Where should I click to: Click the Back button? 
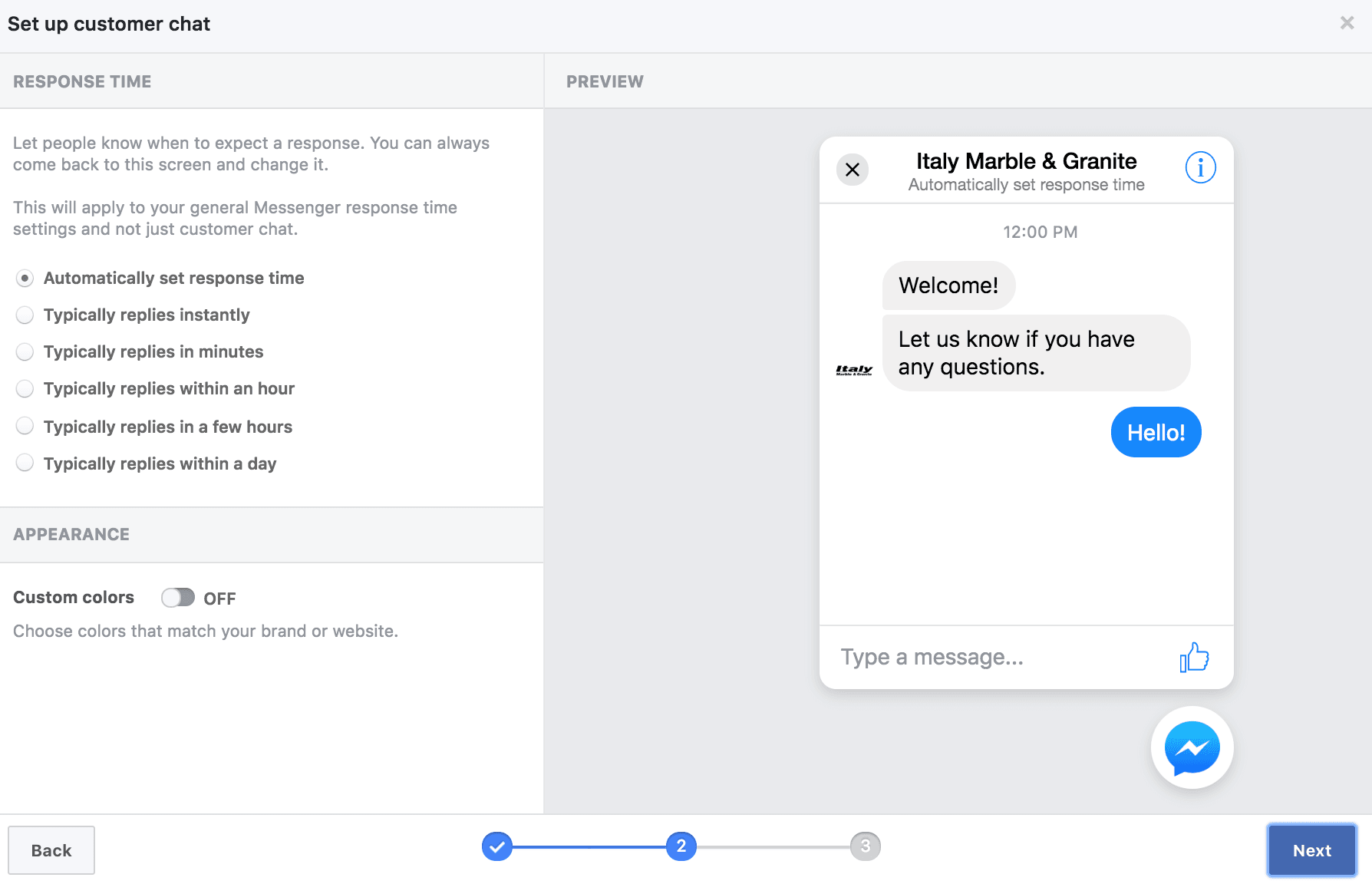click(51, 850)
